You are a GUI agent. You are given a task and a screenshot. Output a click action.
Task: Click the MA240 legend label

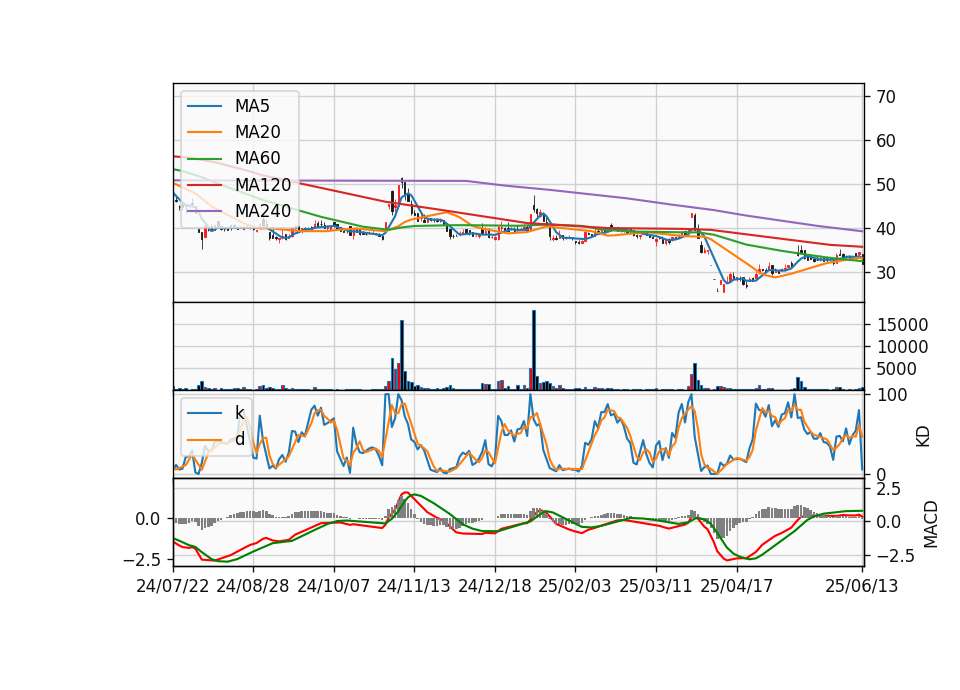coord(263,211)
